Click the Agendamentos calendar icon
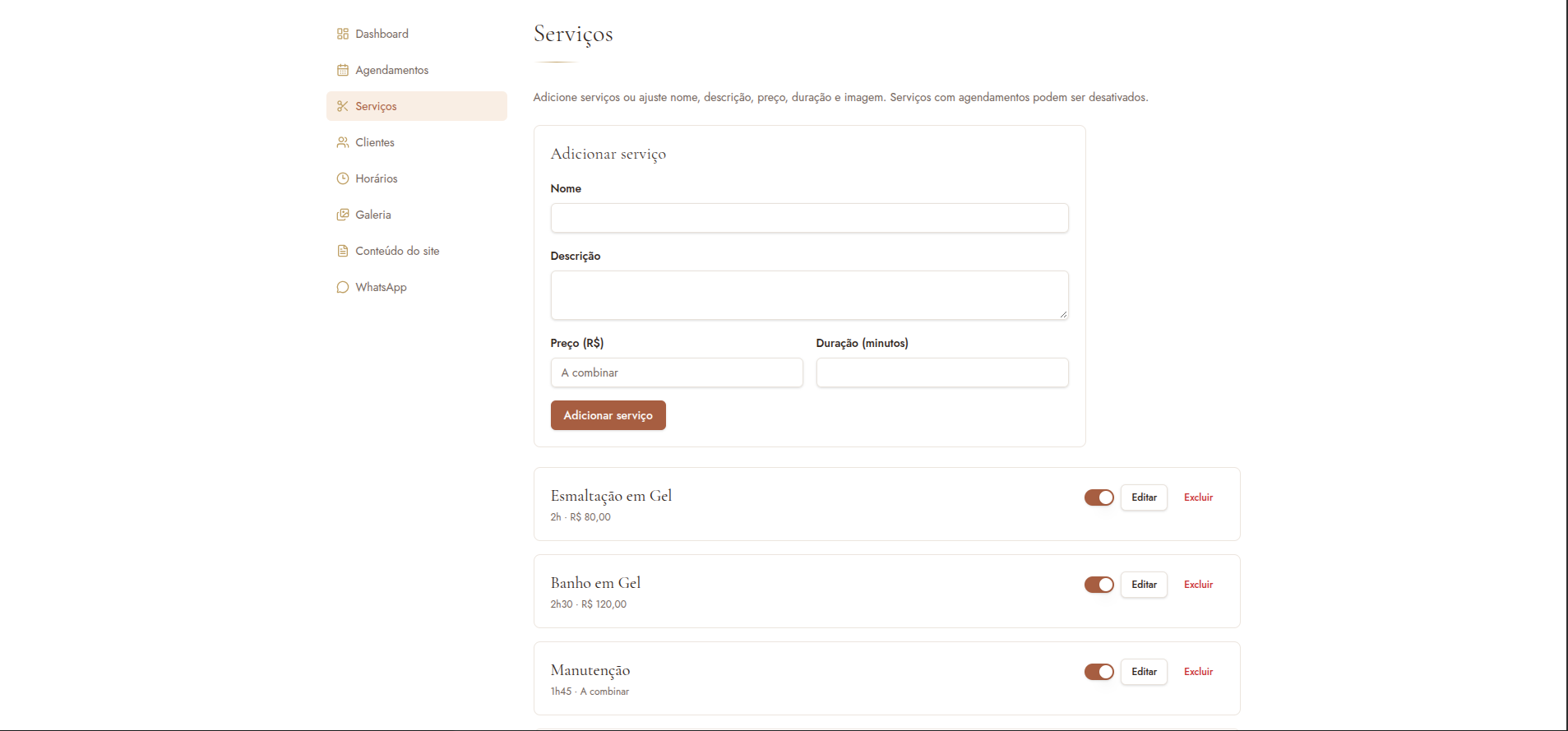The height and width of the screenshot is (731, 1568). 343,70
